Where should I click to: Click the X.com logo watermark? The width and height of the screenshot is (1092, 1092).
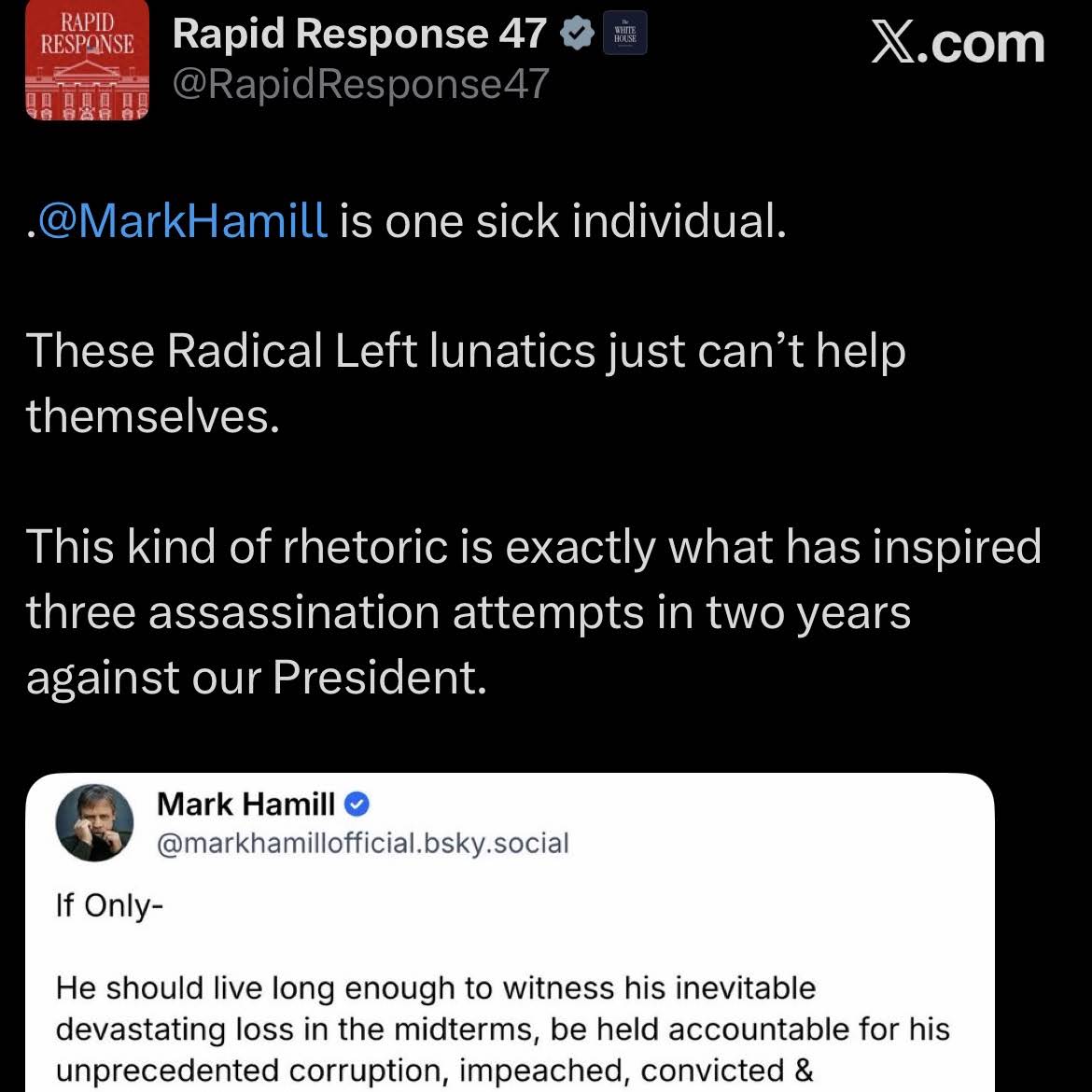pyautogui.click(x=959, y=43)
